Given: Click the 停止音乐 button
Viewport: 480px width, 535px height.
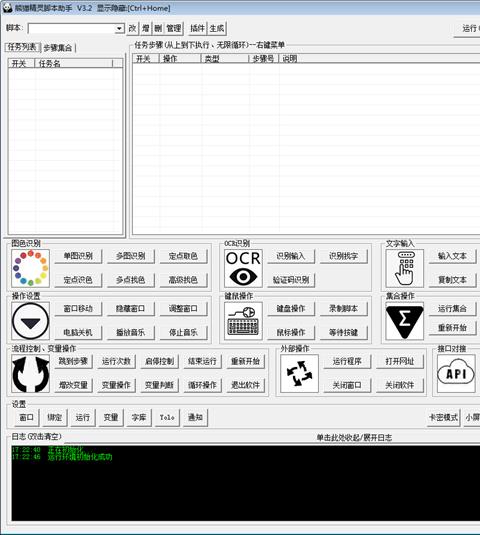Looking at the screenshot, I should coord(183,332).
